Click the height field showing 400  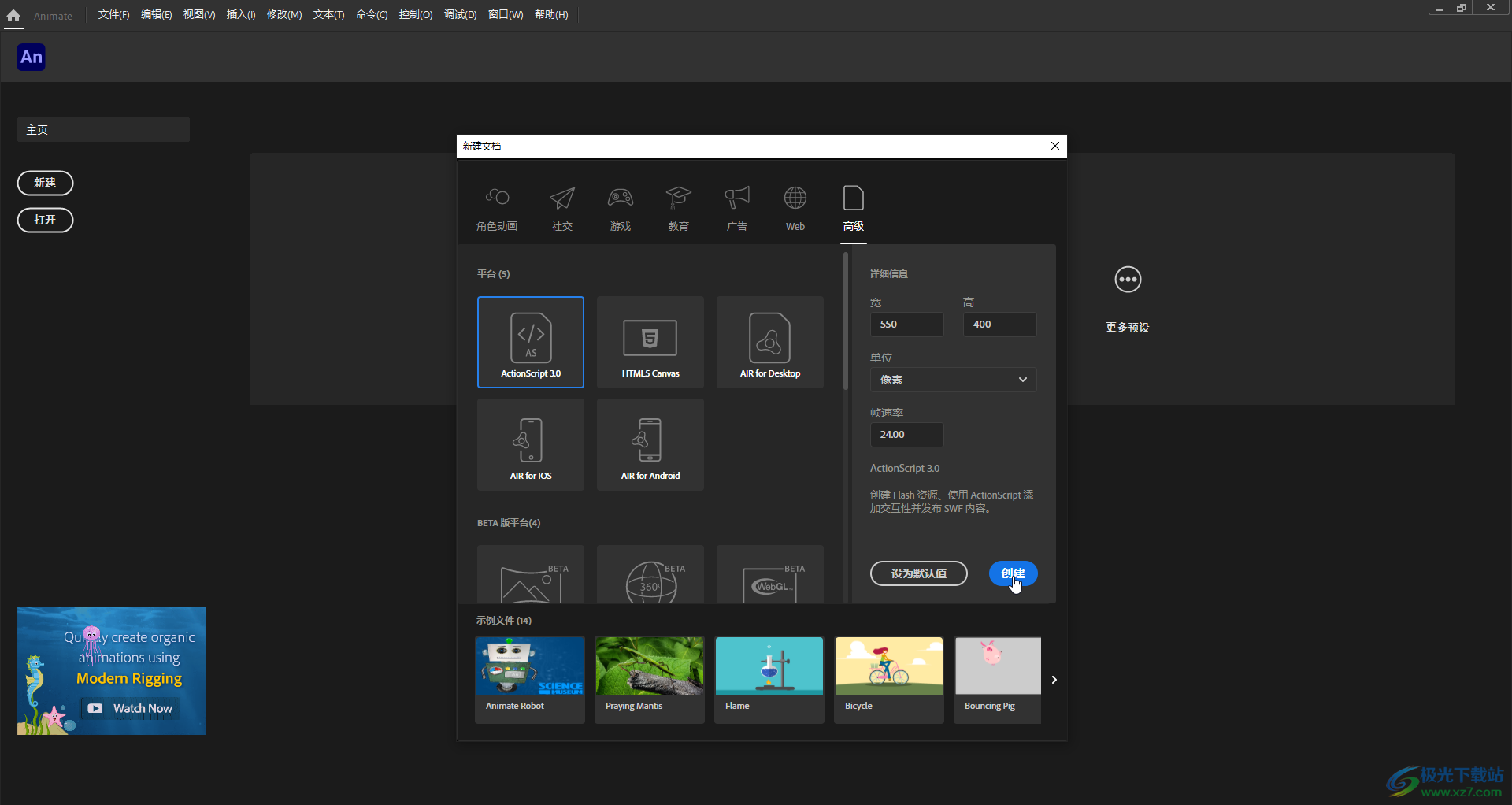(x=999, y=325)
